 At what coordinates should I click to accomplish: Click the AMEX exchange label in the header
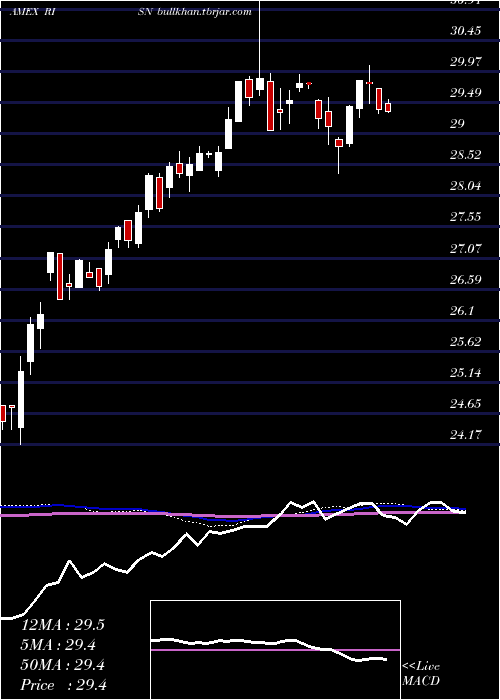23,12
